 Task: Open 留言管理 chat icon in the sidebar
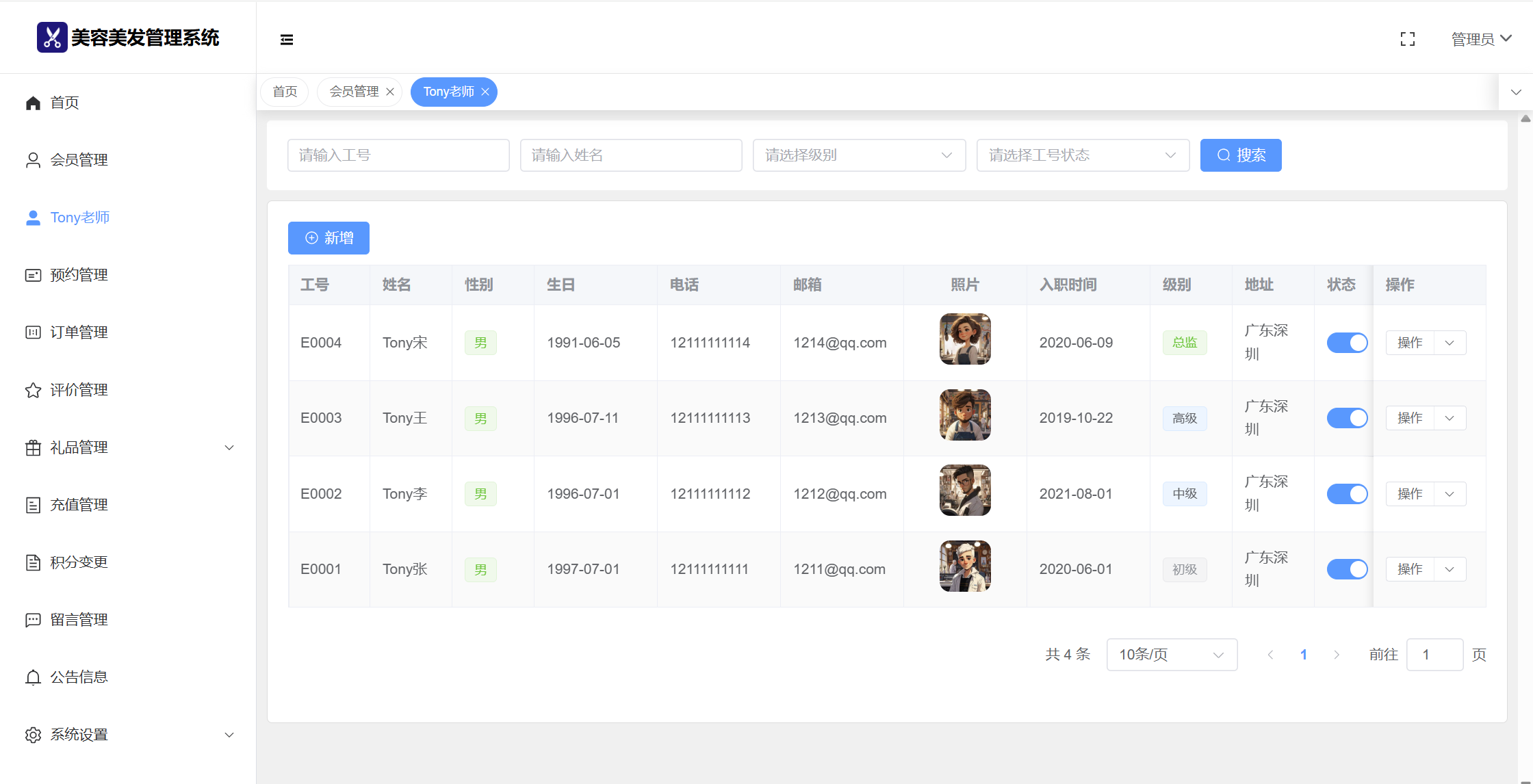(x=33, y=620)
